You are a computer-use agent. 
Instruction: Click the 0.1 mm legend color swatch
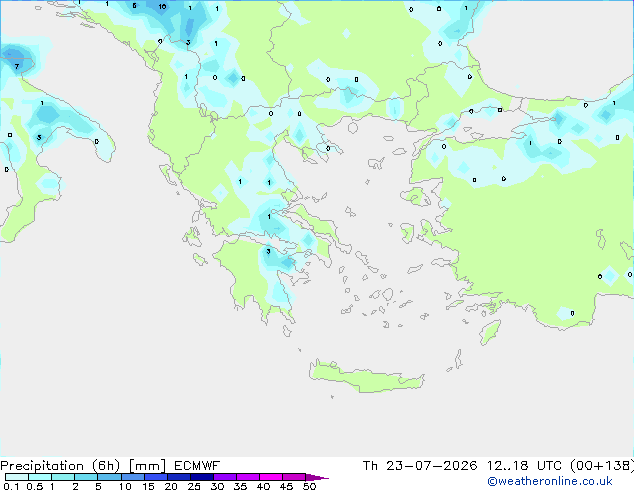17,477
